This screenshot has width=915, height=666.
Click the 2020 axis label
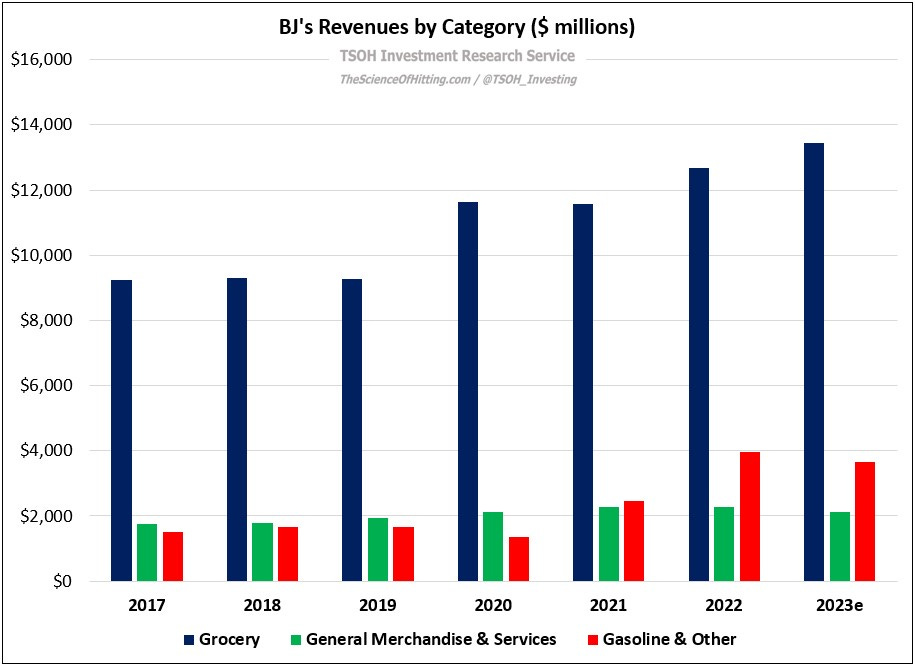[x=493, y=605]
